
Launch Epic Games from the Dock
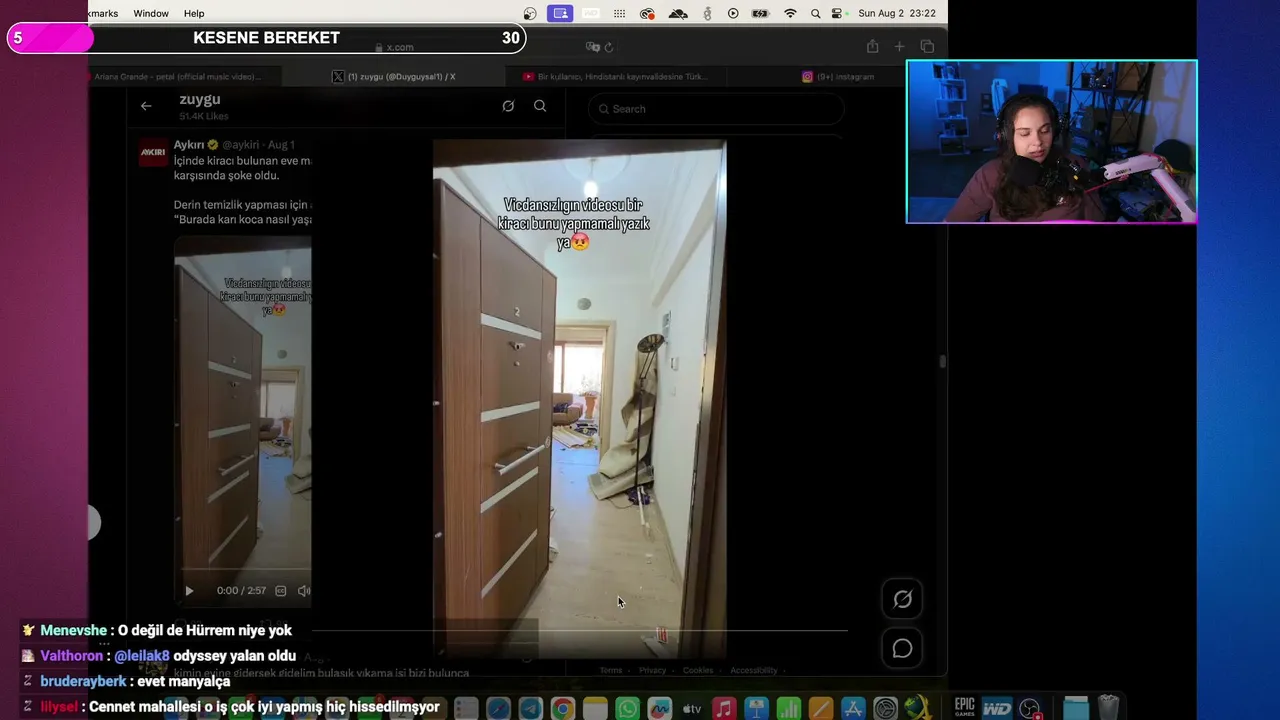pos(964,708)
